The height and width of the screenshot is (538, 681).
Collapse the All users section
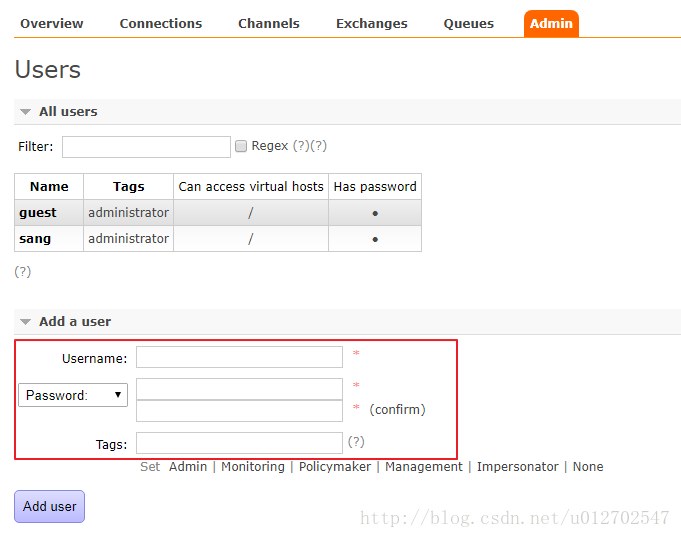click(67, 112)
